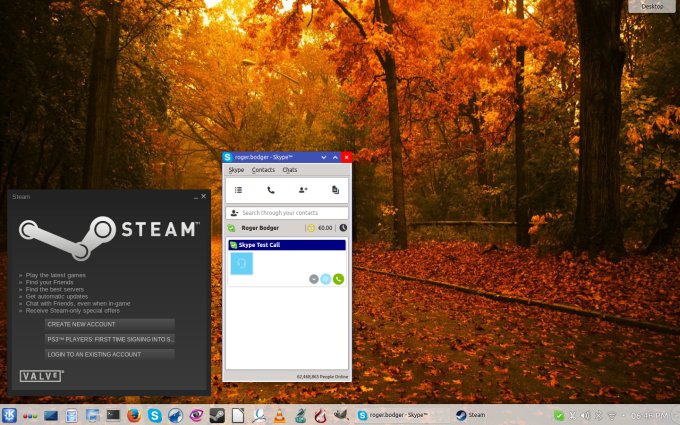This screenshot has height=425, width=680.
Task: Open the network wifi tray icon
Action: point(612,416)
